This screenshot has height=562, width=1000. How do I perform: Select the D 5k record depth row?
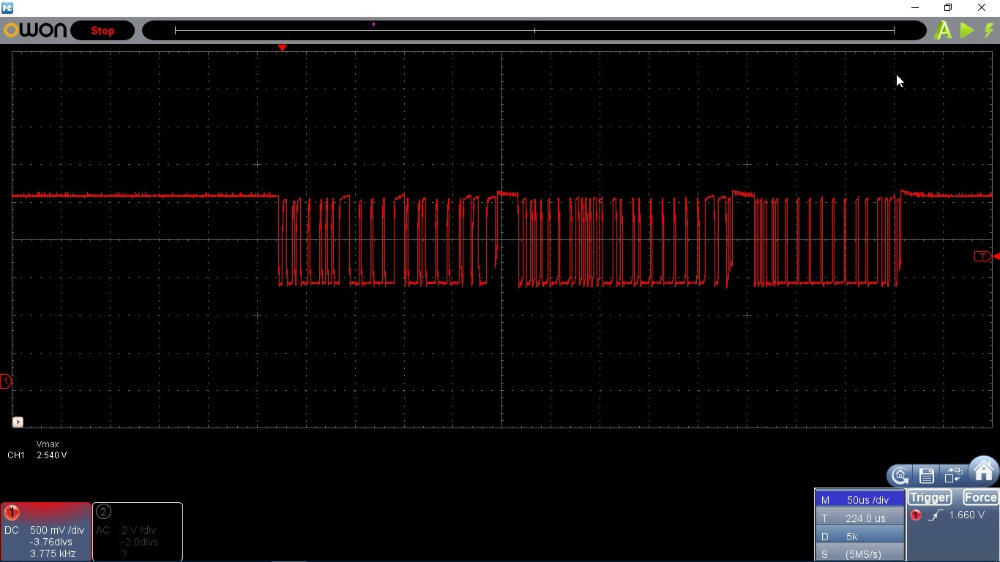click(x=859, y=536)
